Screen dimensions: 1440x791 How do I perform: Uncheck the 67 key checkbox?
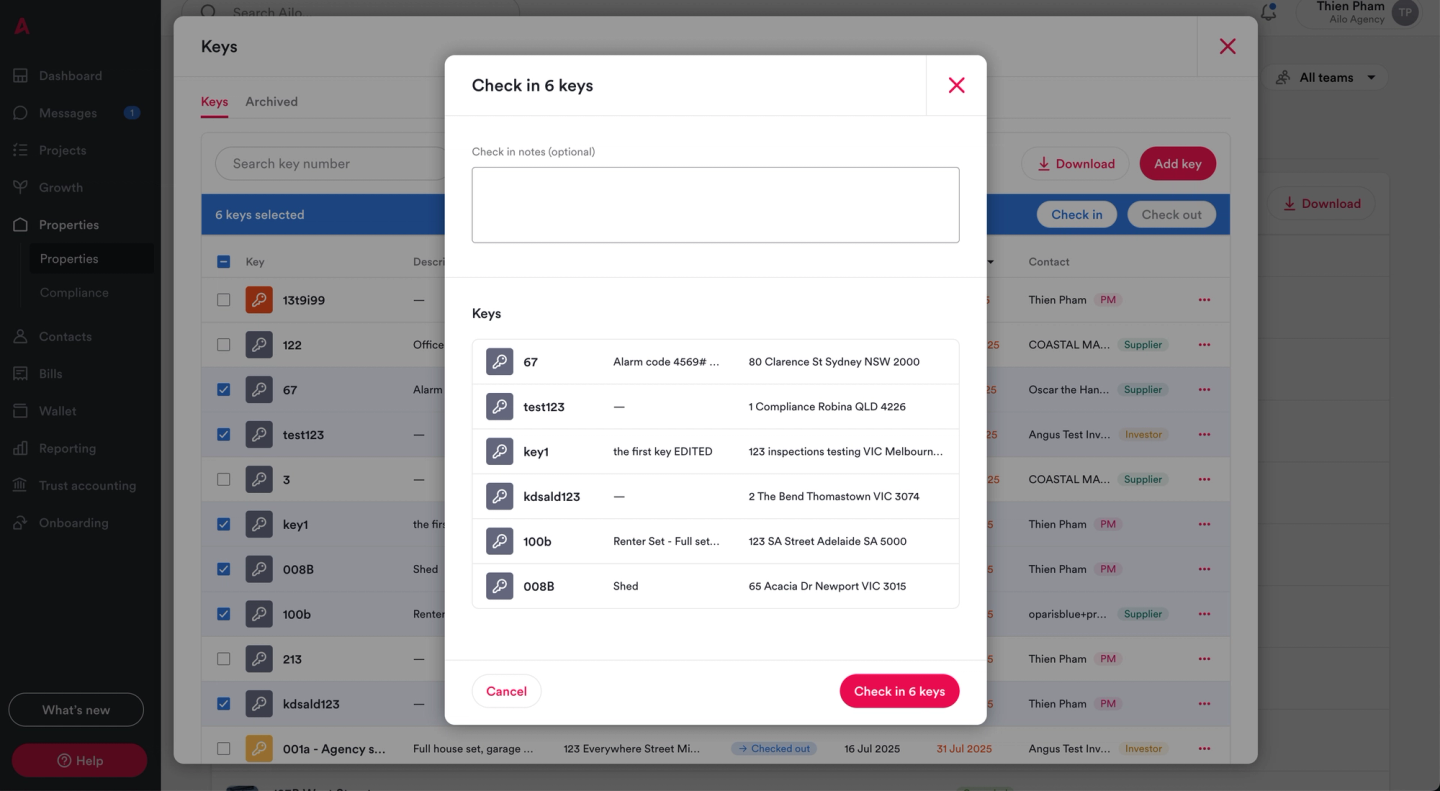coord(223,390)
